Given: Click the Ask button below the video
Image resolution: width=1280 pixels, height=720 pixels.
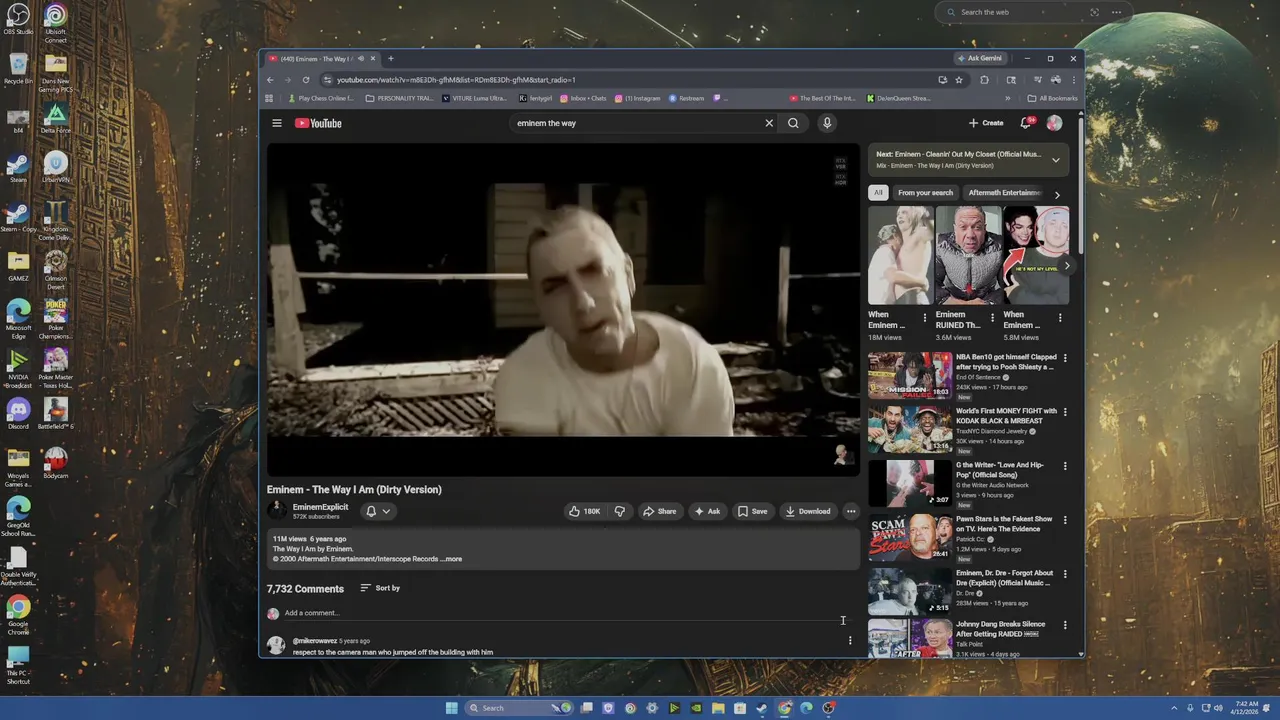Looking at the screenshot, I should click(707, 511).
